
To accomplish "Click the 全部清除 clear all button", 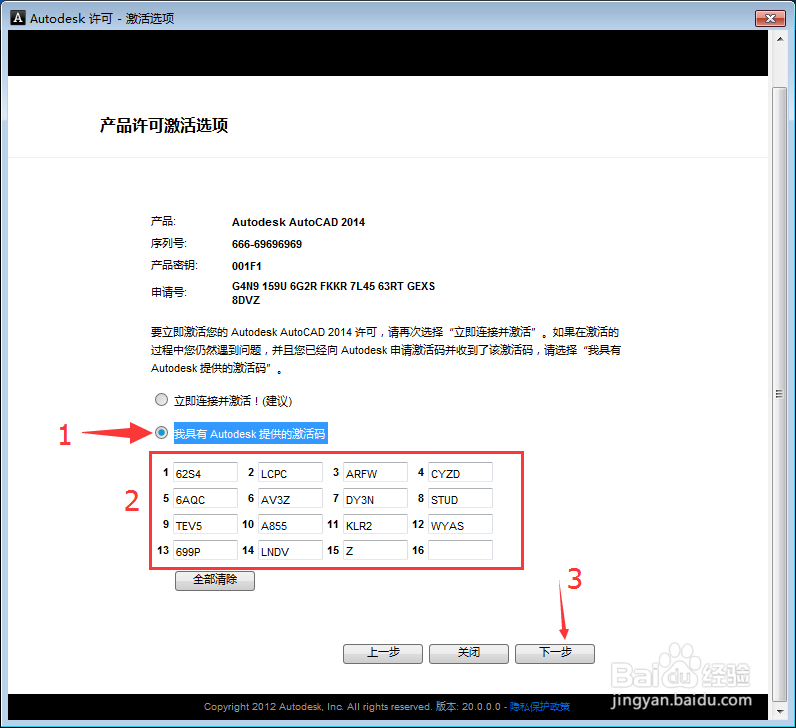I will [215, 580].
